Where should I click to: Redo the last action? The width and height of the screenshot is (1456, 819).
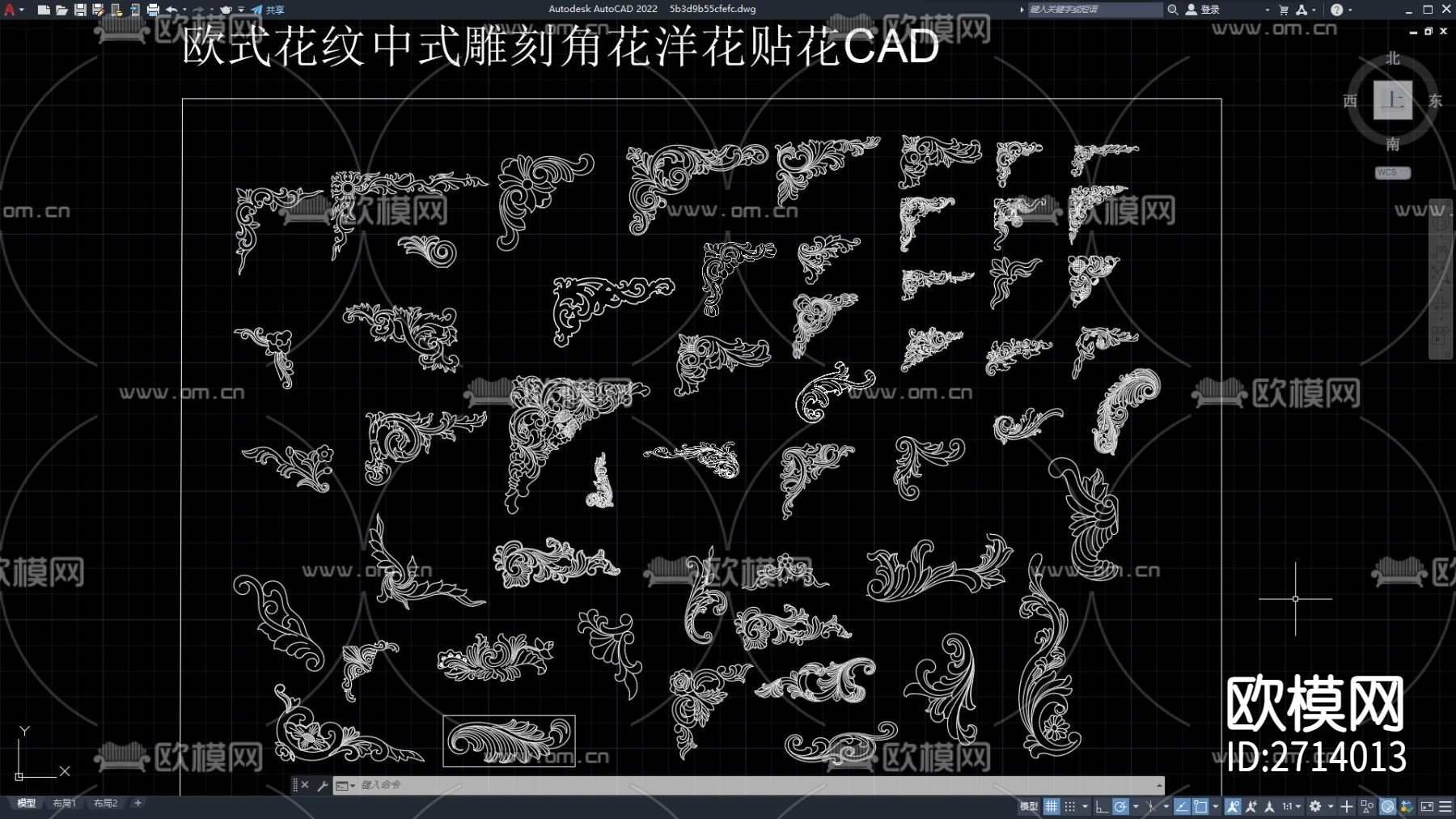(x=198, y=10)
